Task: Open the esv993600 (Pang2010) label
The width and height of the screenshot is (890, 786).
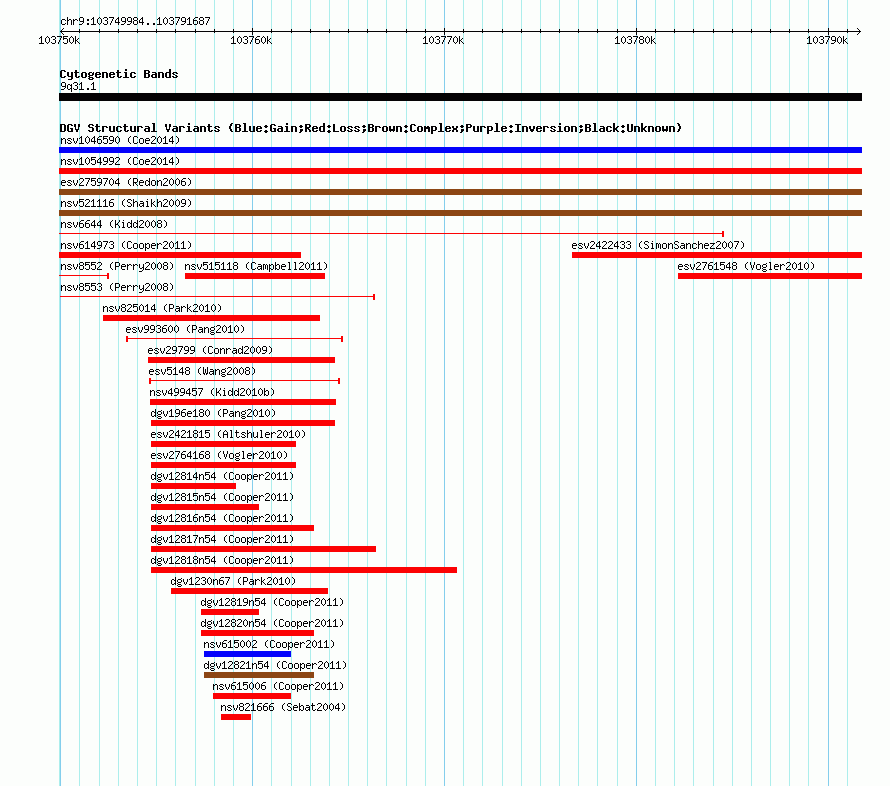Action: point(185,329)
